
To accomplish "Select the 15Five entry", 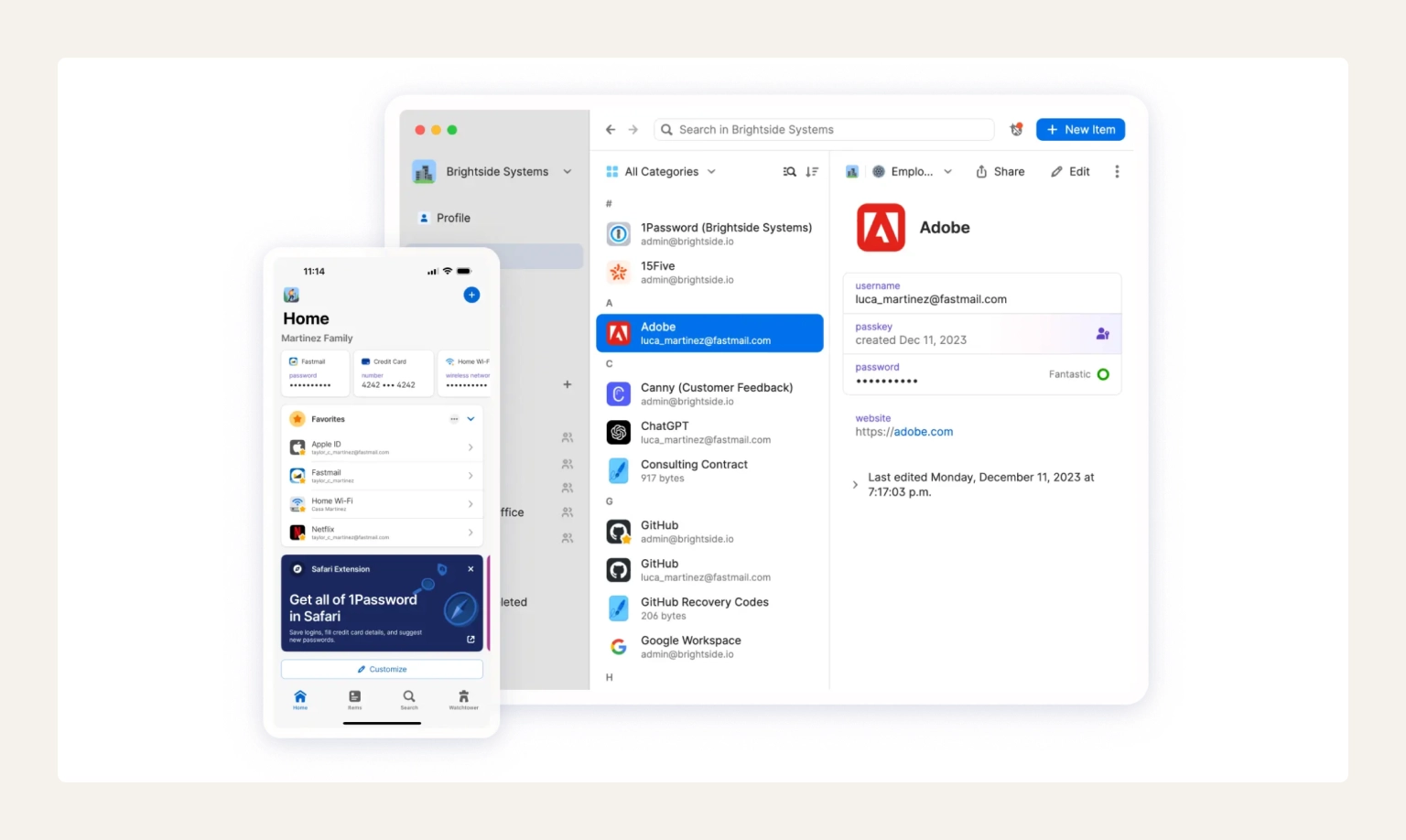I will (709, 273).
